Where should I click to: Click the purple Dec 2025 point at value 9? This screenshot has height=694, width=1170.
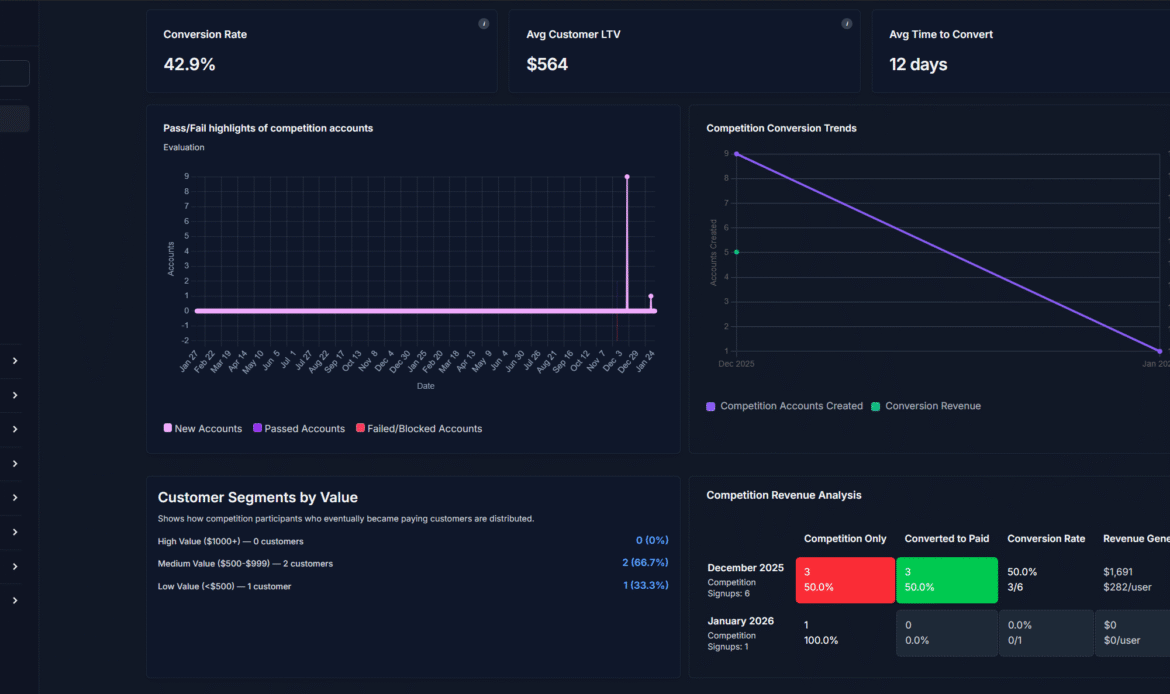737,154
